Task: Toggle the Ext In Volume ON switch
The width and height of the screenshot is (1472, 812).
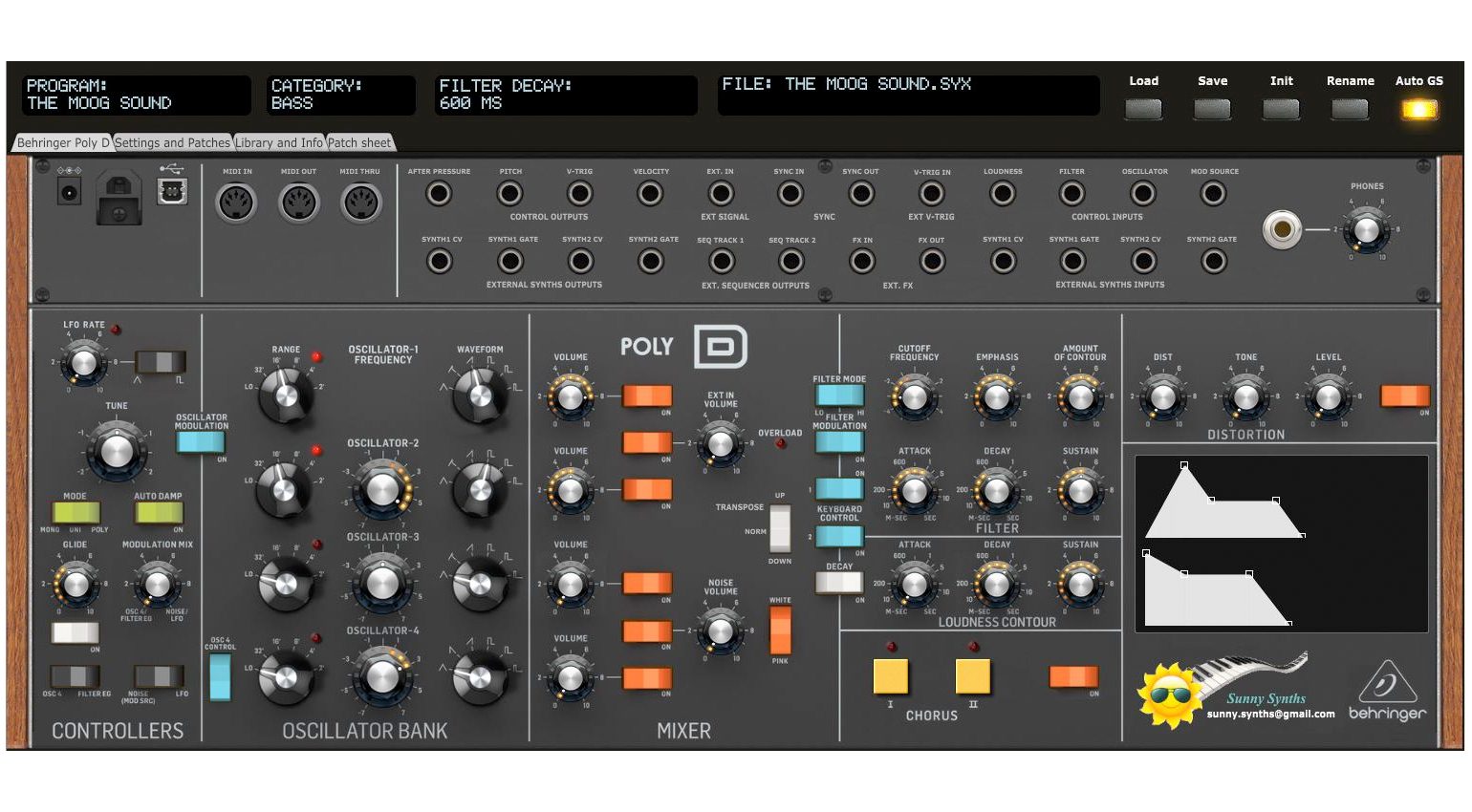Action: [647, 442]
